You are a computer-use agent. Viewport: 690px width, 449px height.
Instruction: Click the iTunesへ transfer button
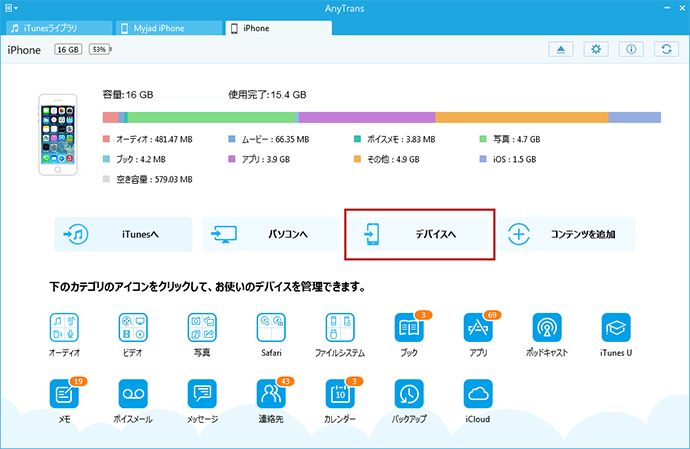pos(123,234)
